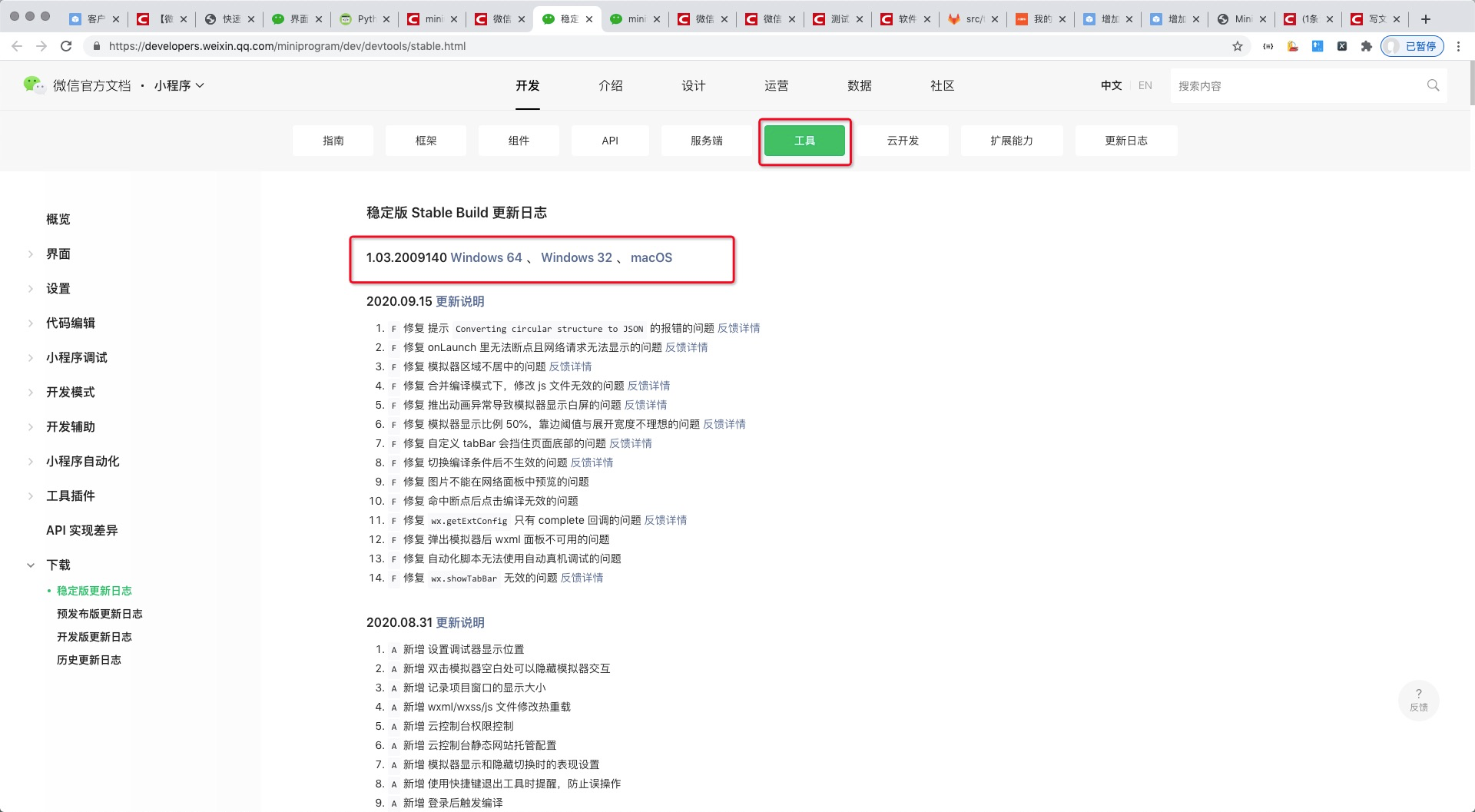The image size is (1475, 812).
Task: Switch to the src/ GitLab browser tab
Action: click(973, 19)
